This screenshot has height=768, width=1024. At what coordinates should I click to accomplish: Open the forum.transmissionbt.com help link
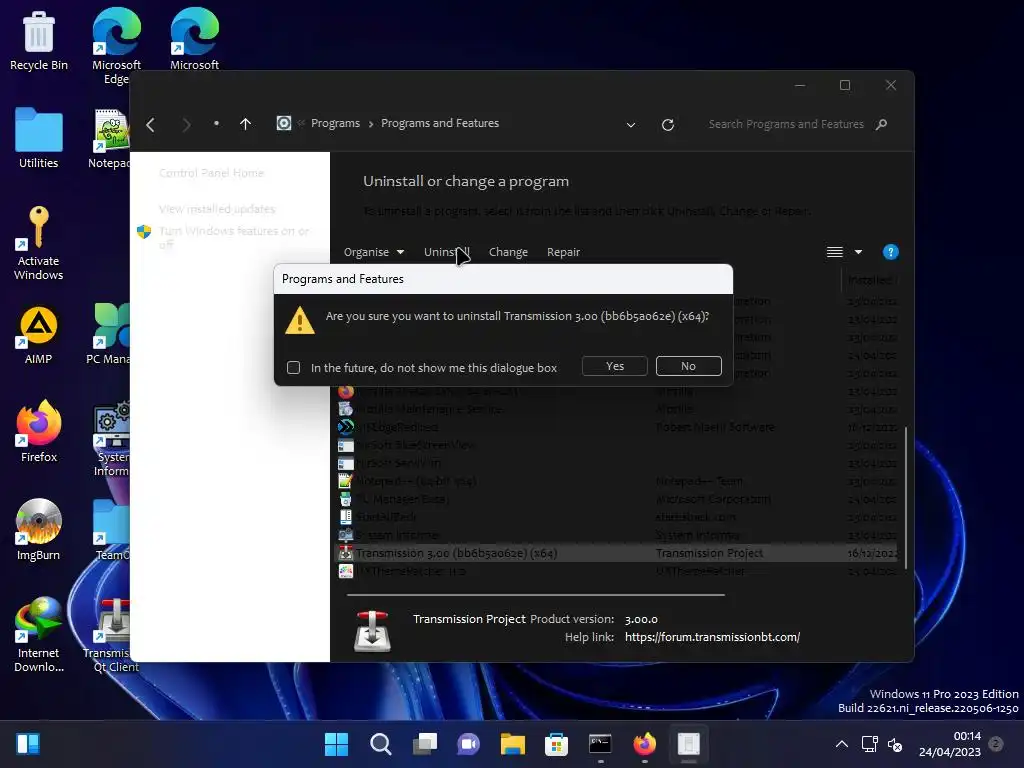point(712,637)
